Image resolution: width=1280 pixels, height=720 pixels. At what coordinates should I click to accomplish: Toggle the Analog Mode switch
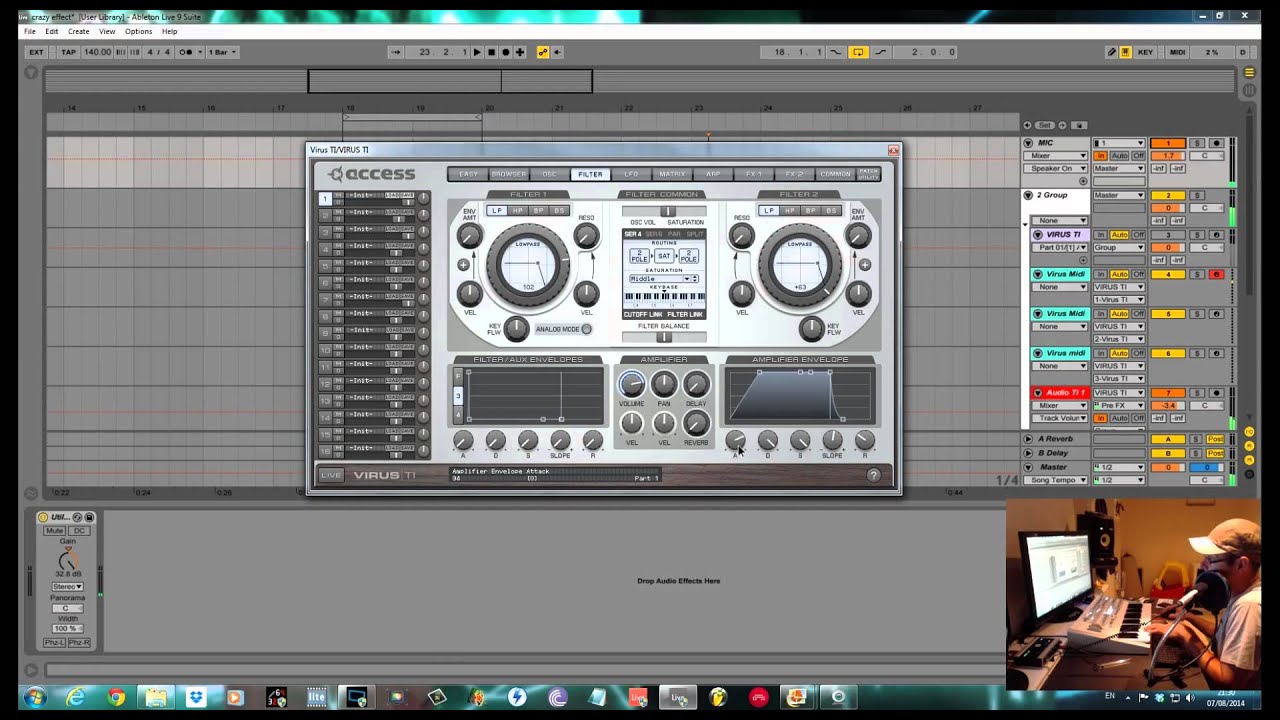pos(586,329)
